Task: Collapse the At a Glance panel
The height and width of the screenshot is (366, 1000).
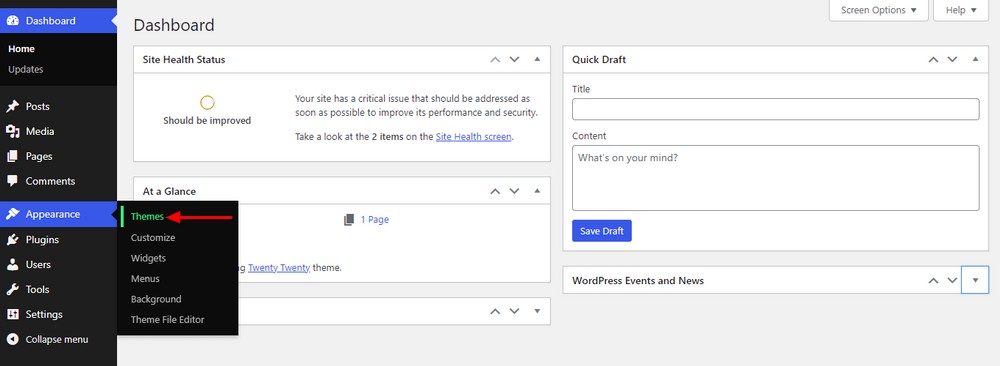Action: tap(537, 191)
